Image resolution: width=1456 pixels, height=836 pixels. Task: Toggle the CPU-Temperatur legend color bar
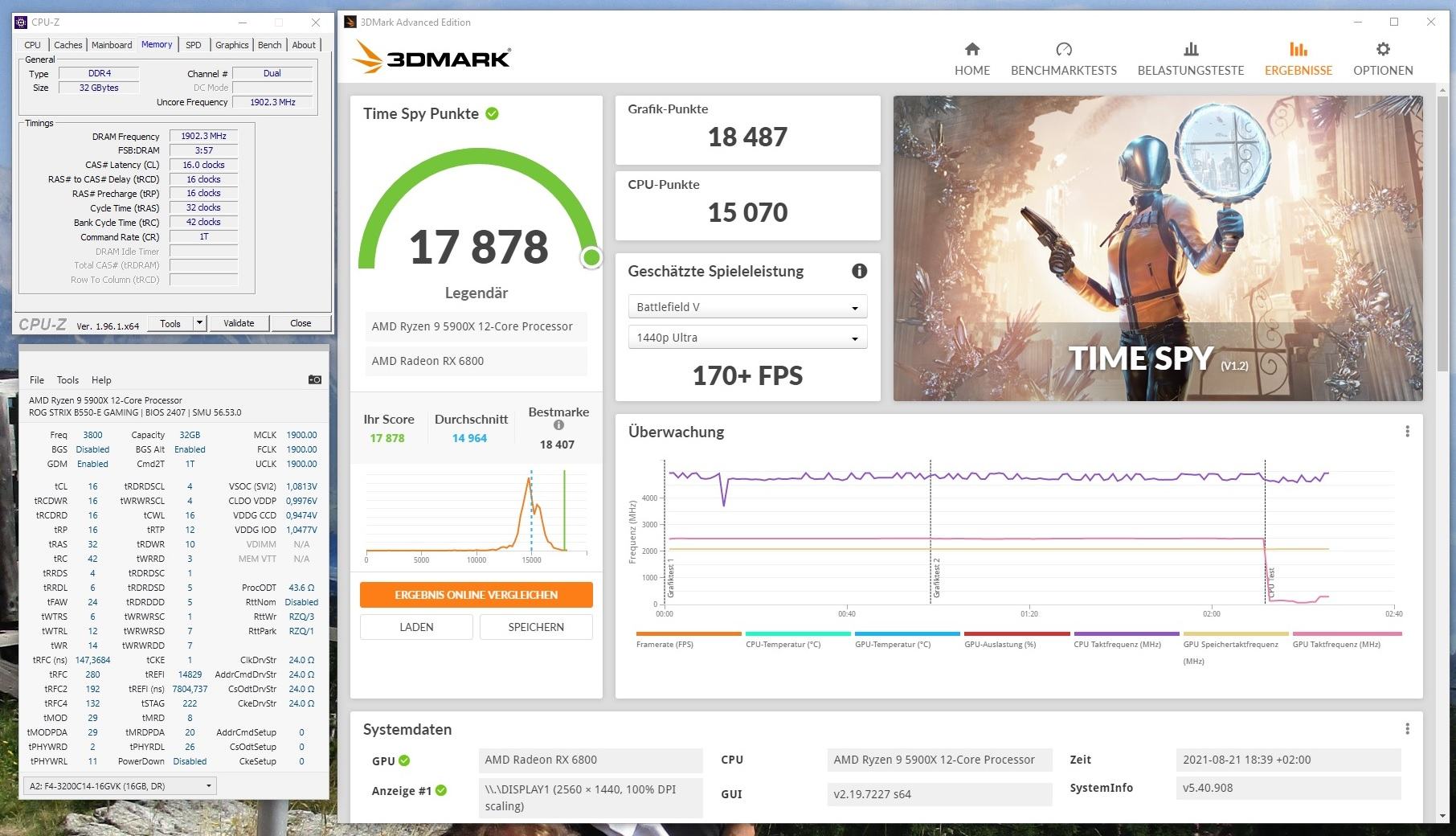798,633
